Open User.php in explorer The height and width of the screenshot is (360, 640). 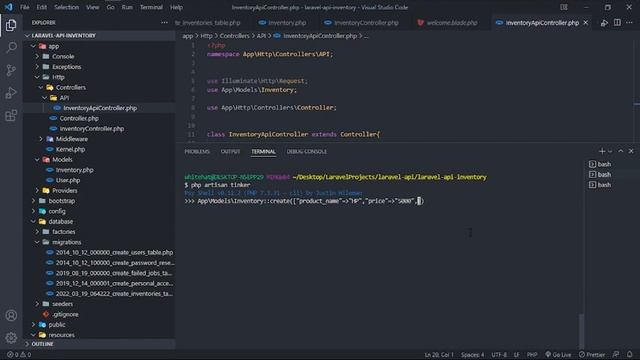100,180
